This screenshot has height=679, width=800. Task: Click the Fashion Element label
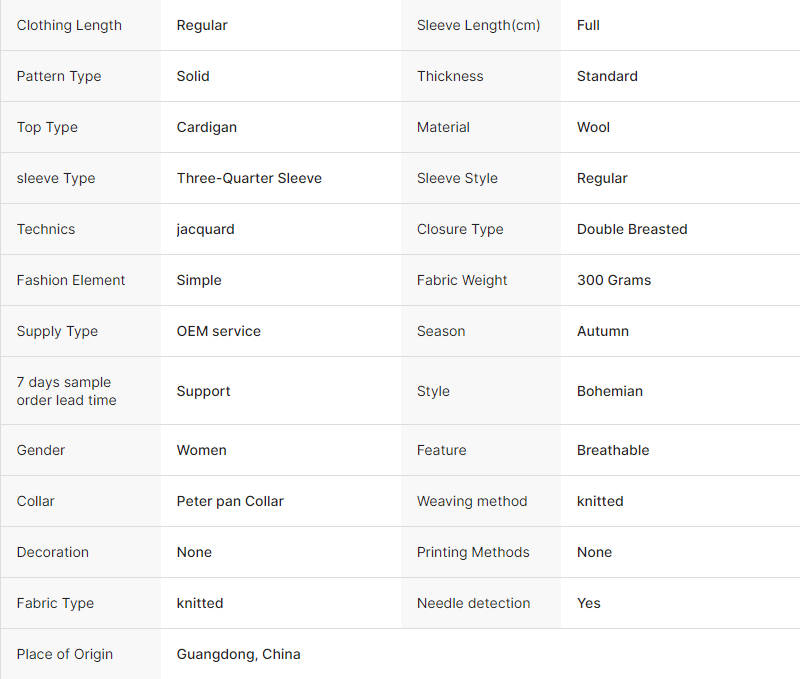click(x=71, y=280)
